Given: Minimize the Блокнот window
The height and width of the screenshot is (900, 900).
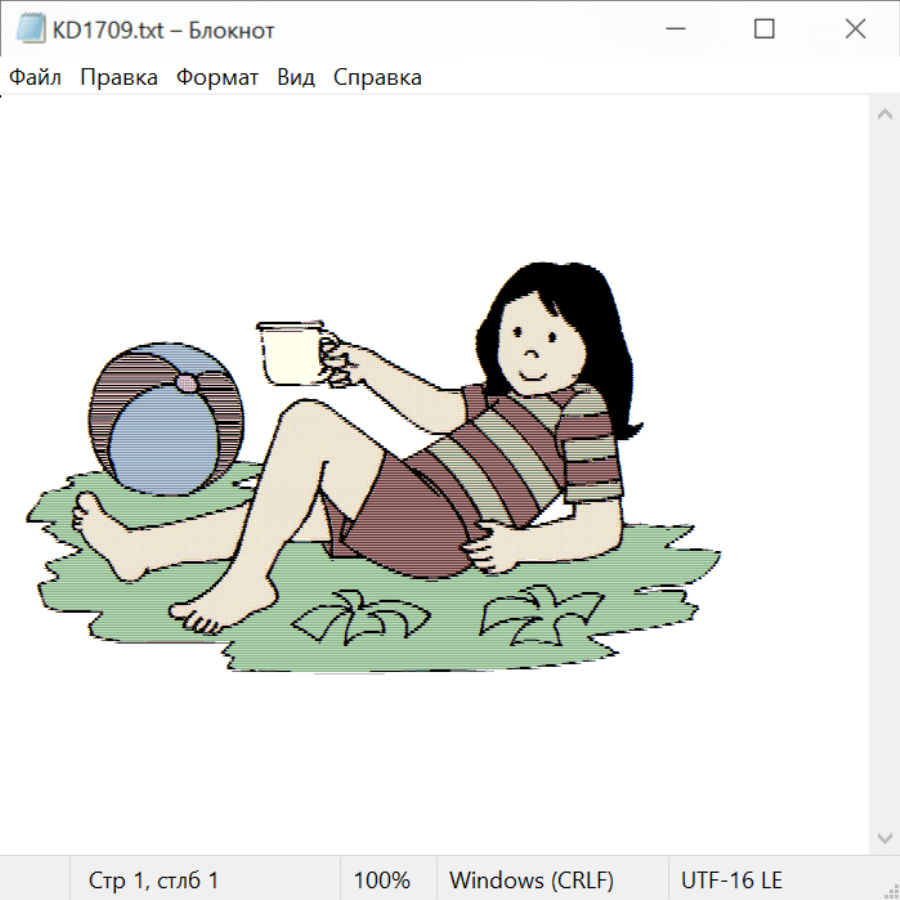Looking at the screenshot, I should pos(673,30).
